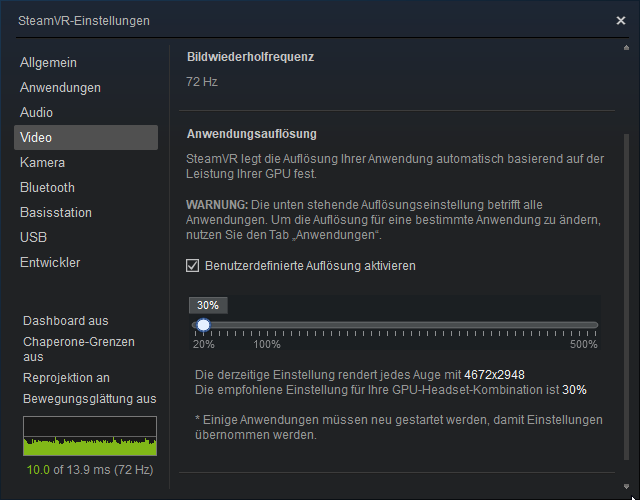The height and width of the screenshot is (500, 640).
Task: Open the Basisstation tab
Action: point(56,213)
